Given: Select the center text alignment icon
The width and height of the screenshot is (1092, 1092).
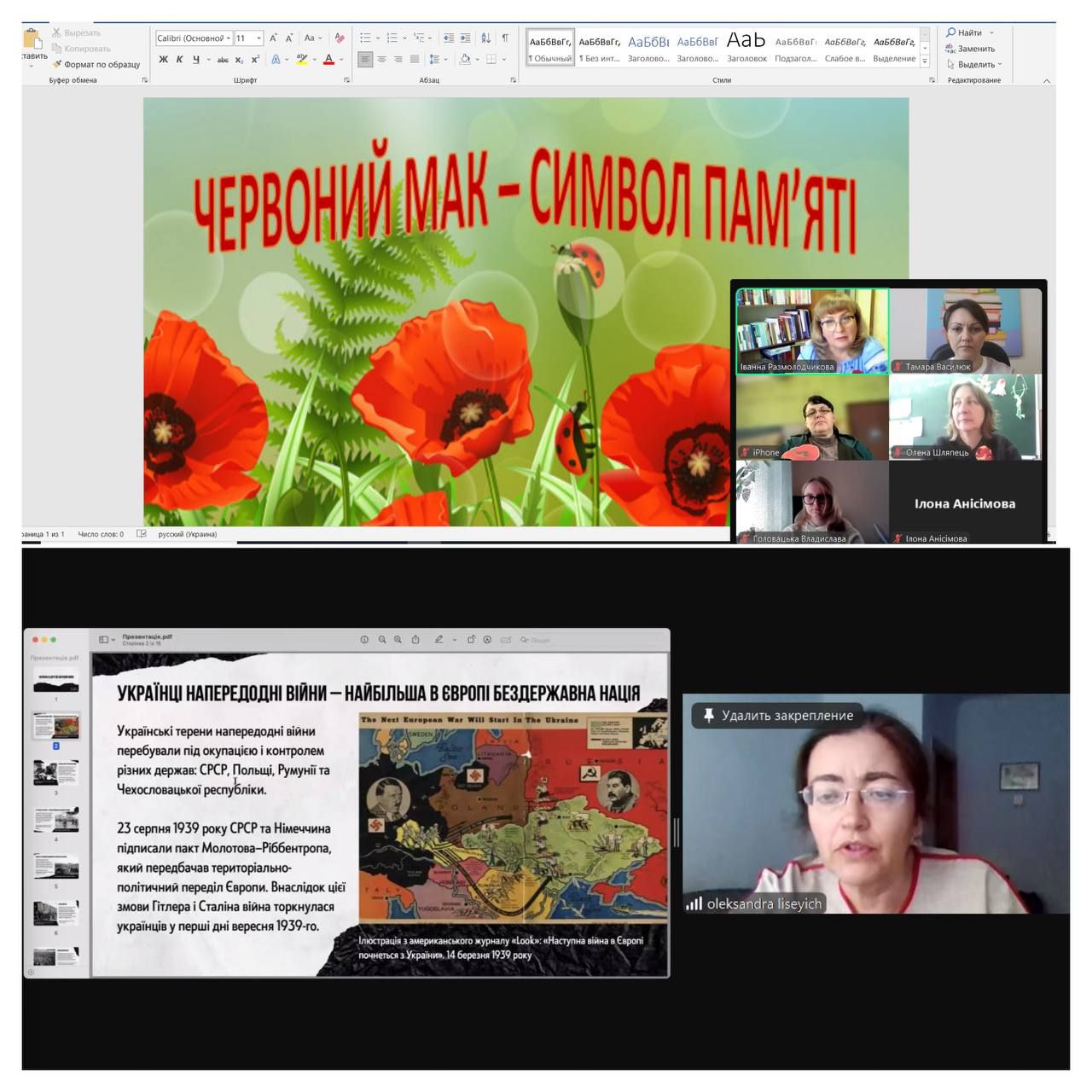Looking at the screenshot, I should click(x=381, y=59).
